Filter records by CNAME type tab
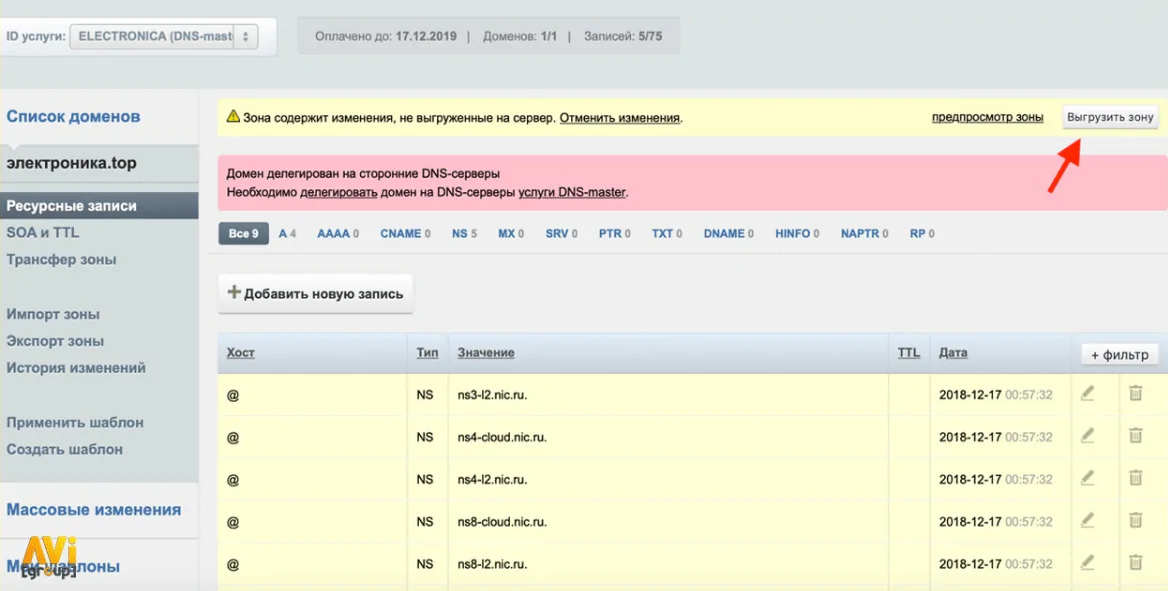The image size is (1168, 591). pos(405,233)
